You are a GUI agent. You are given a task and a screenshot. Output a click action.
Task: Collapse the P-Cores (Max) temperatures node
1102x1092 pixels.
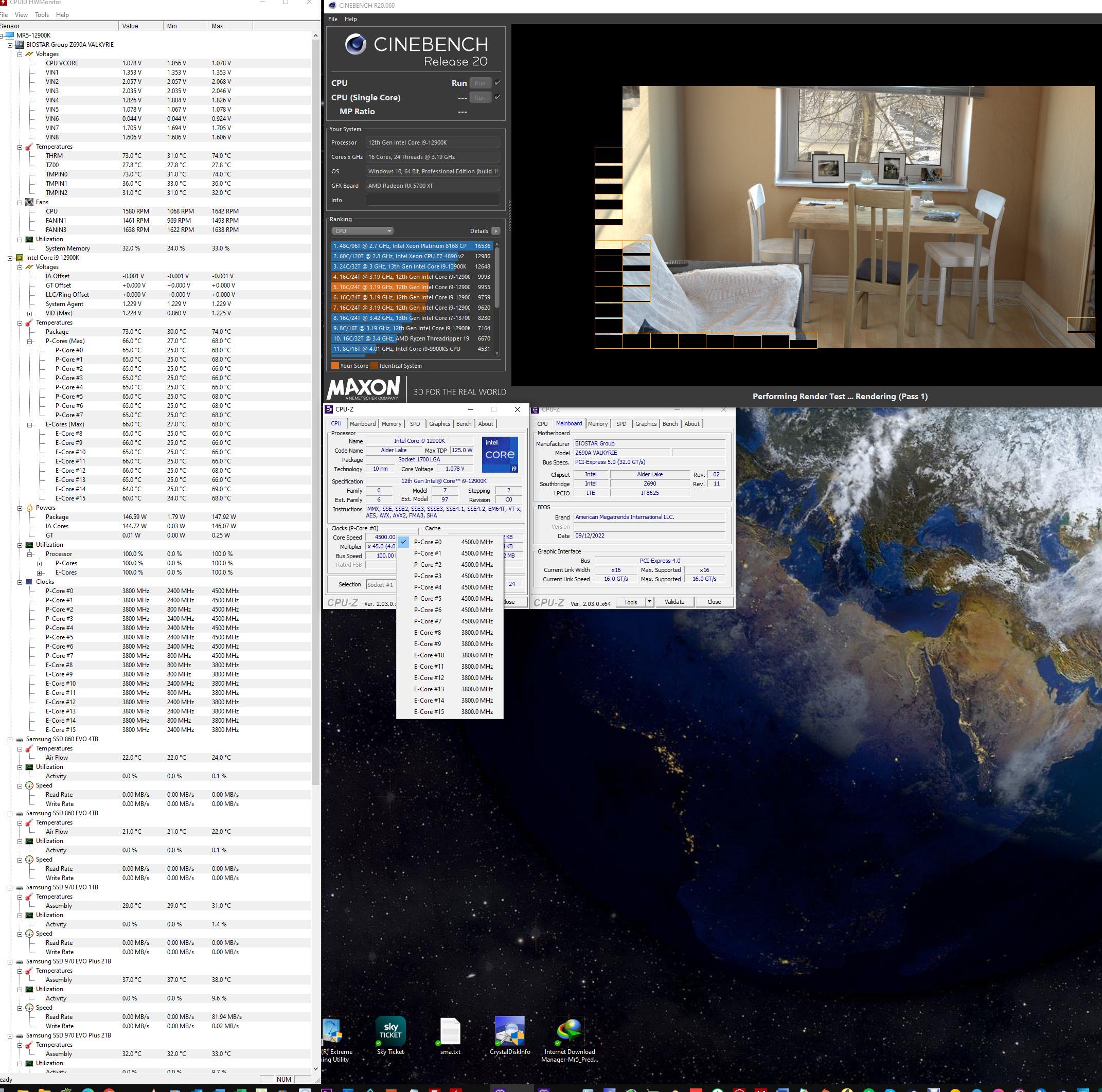[30, 341]
